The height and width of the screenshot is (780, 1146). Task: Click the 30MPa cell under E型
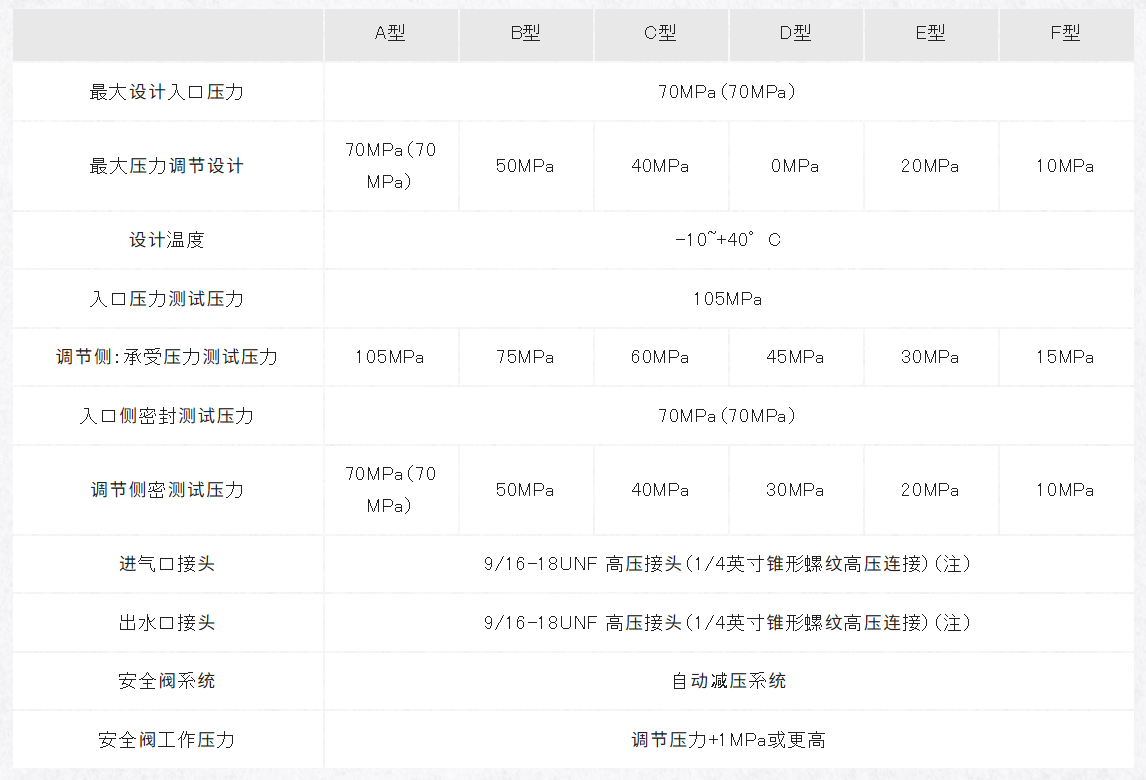(930, 357)
